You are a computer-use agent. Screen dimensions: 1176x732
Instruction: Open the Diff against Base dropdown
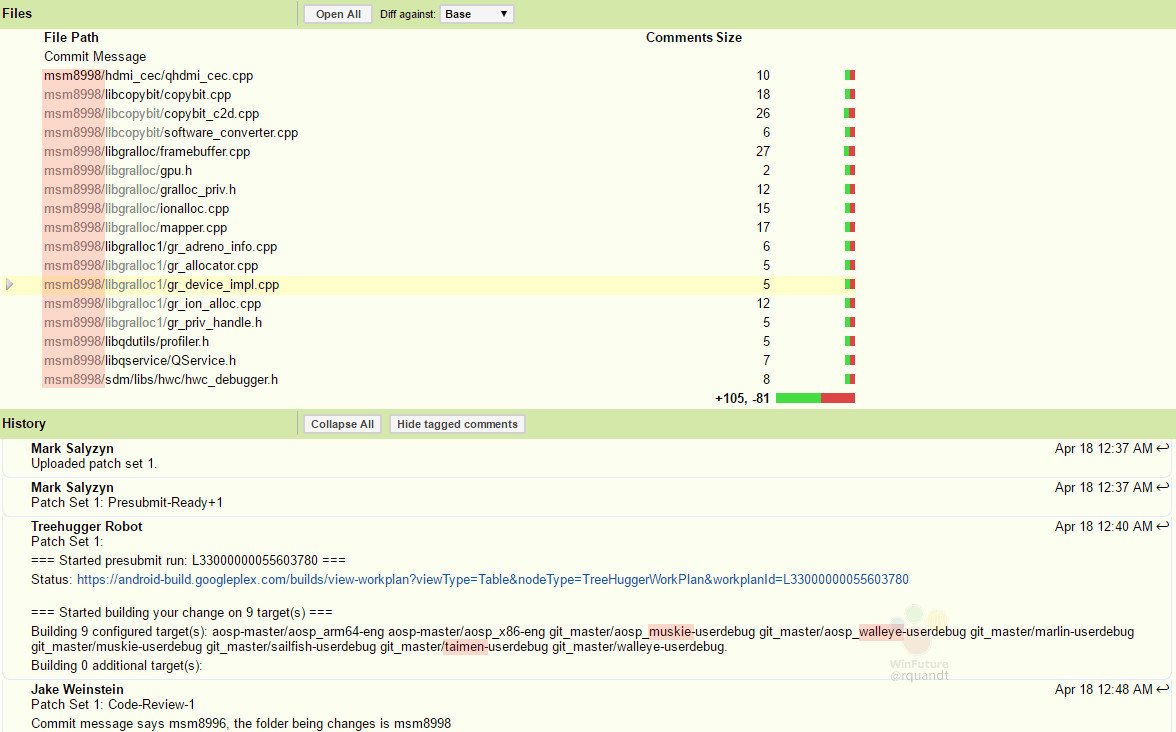pyautogui.click(x=477, y=14)
